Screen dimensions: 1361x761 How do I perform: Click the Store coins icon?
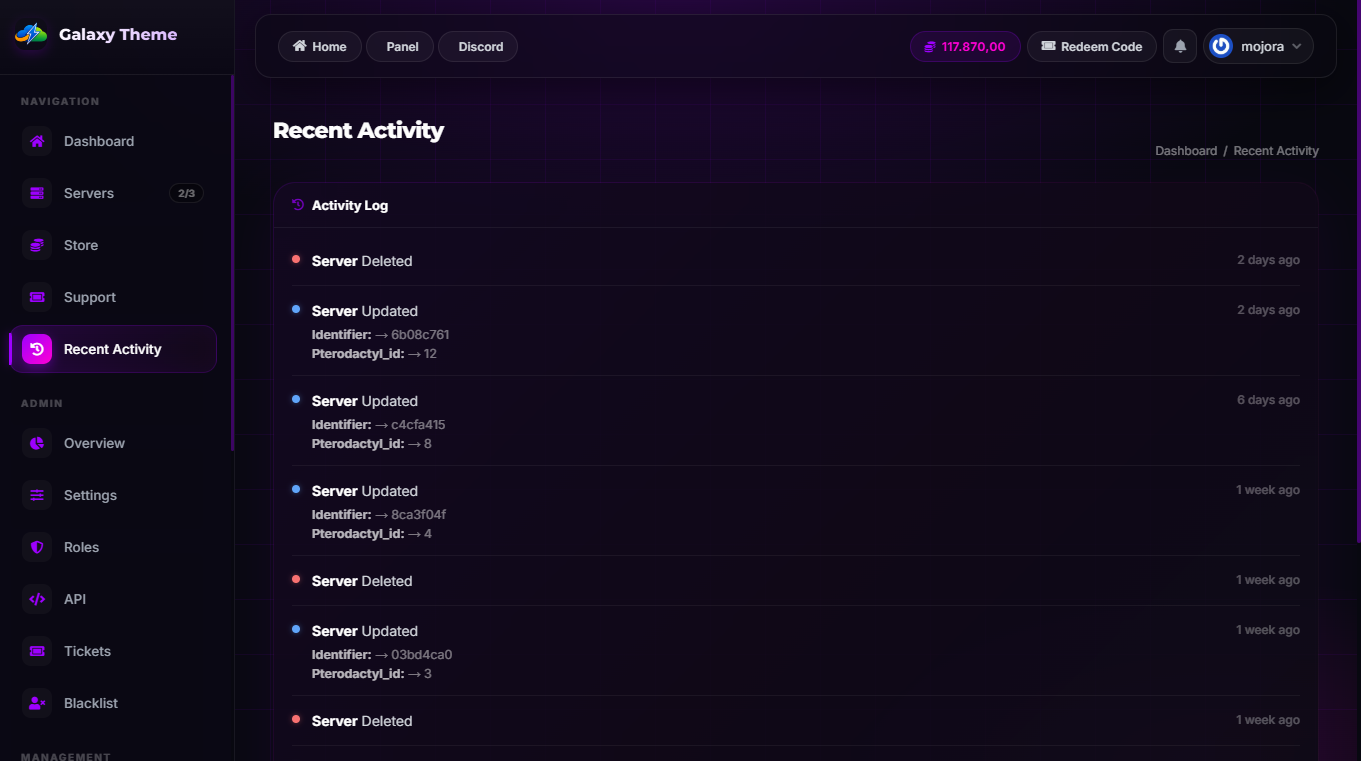coord(37,245)
